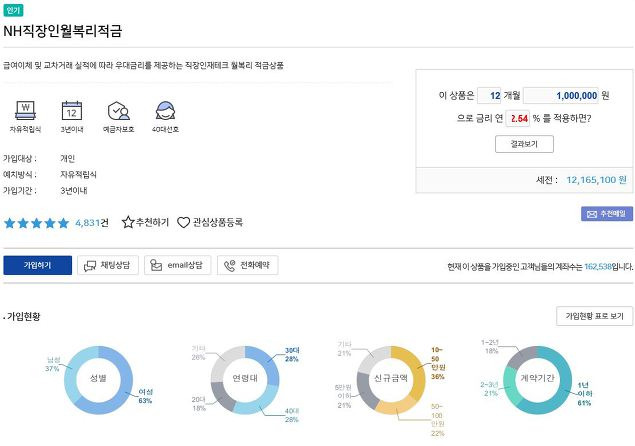Click the 1년 이하 61% label
This screenshot has height=446, width=635.
pos(584,394)
